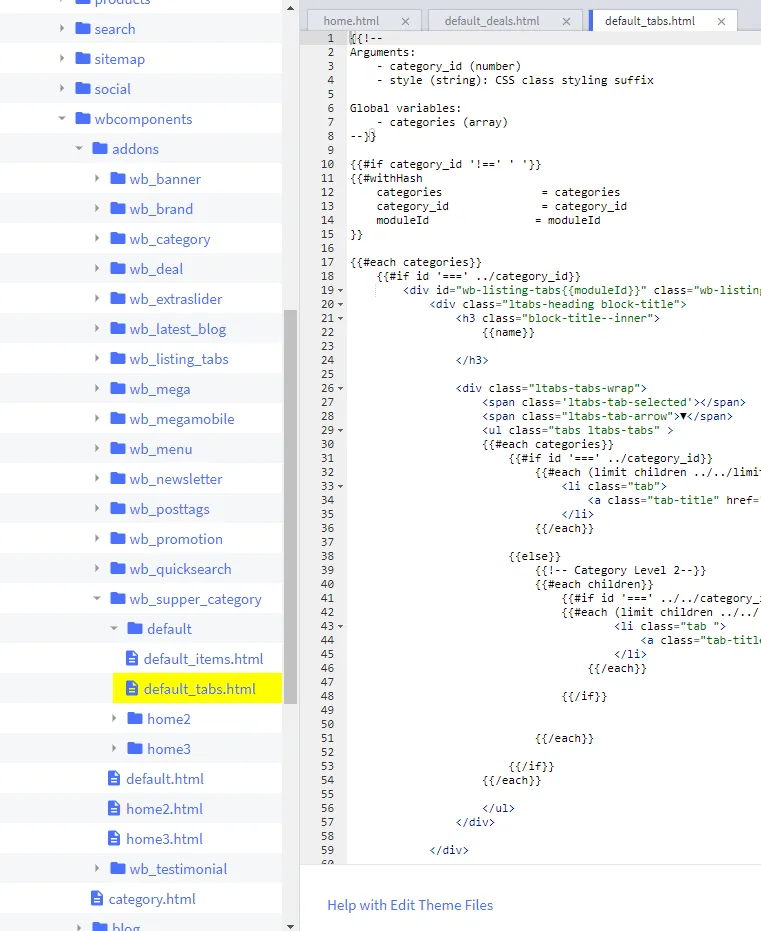This screenshot has height=931, width=761.
Task: Open Help with Edit Theme Files link
Action: pos(410,905)
